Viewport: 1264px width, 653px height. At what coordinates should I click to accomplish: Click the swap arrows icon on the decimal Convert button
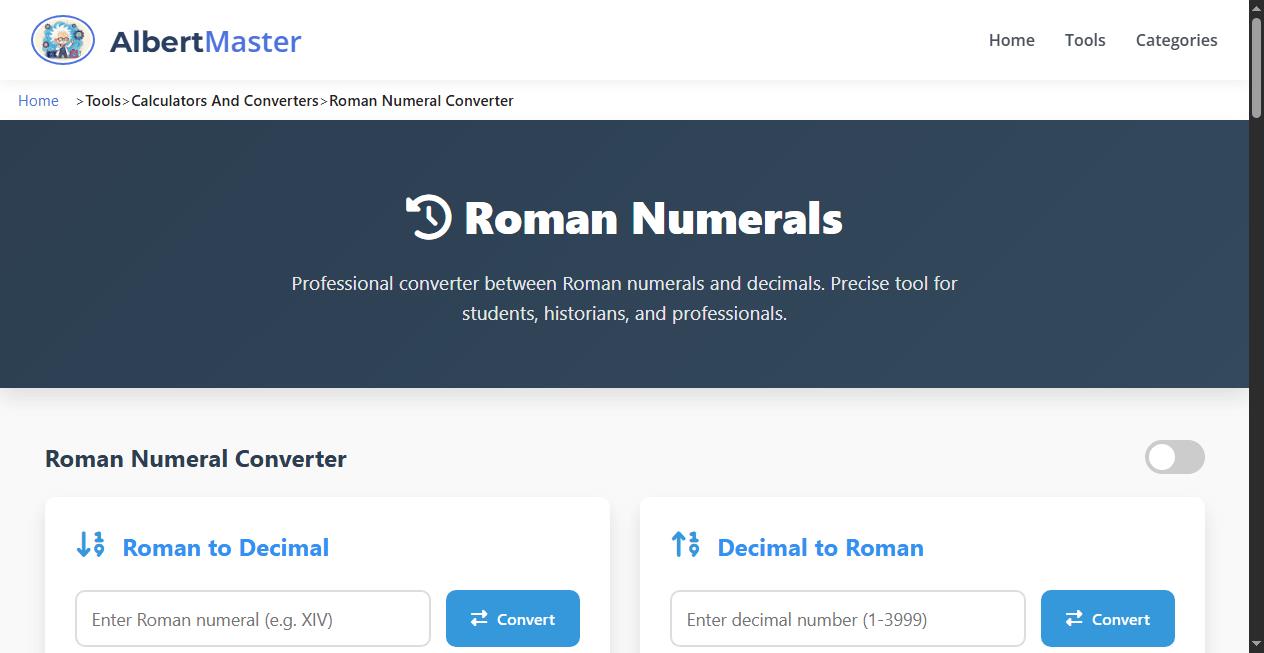tap(1073, 618)
